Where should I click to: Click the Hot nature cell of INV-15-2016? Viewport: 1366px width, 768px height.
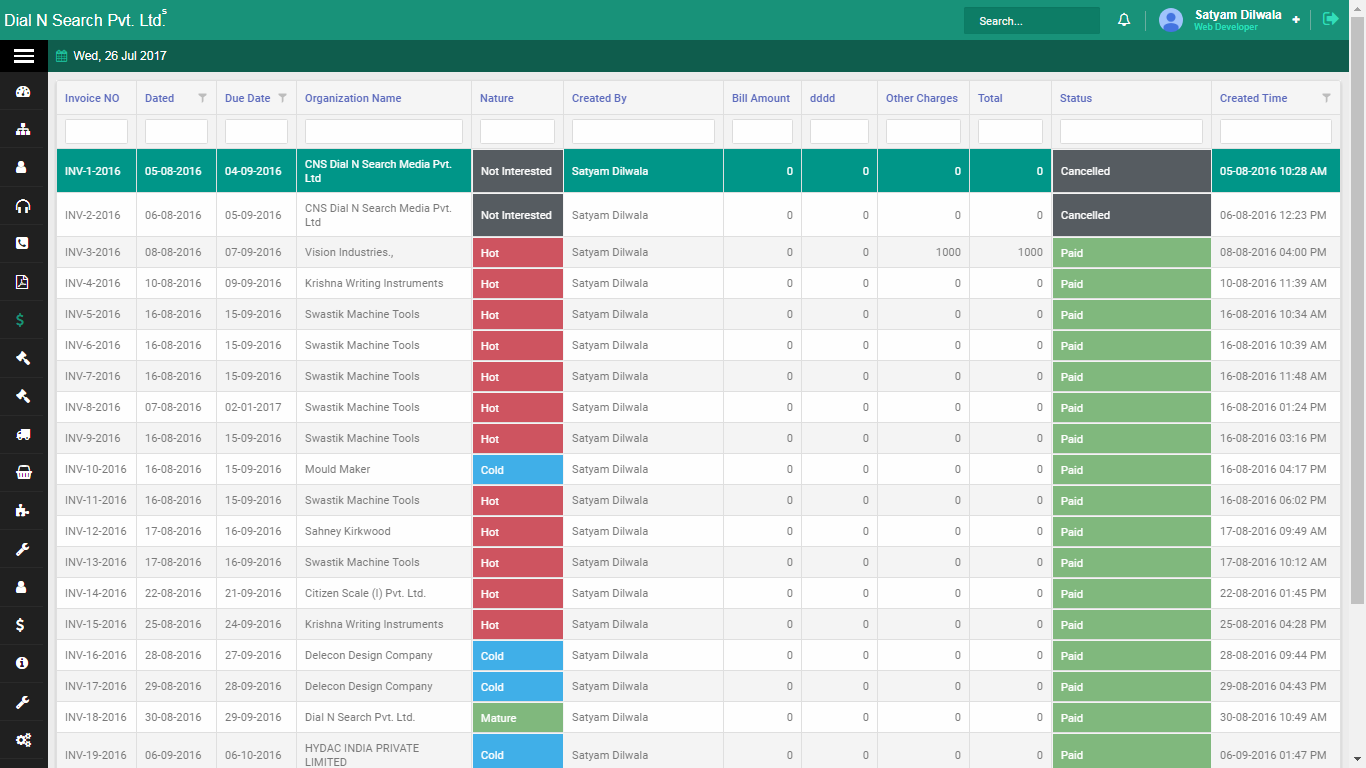coord(517,625)
